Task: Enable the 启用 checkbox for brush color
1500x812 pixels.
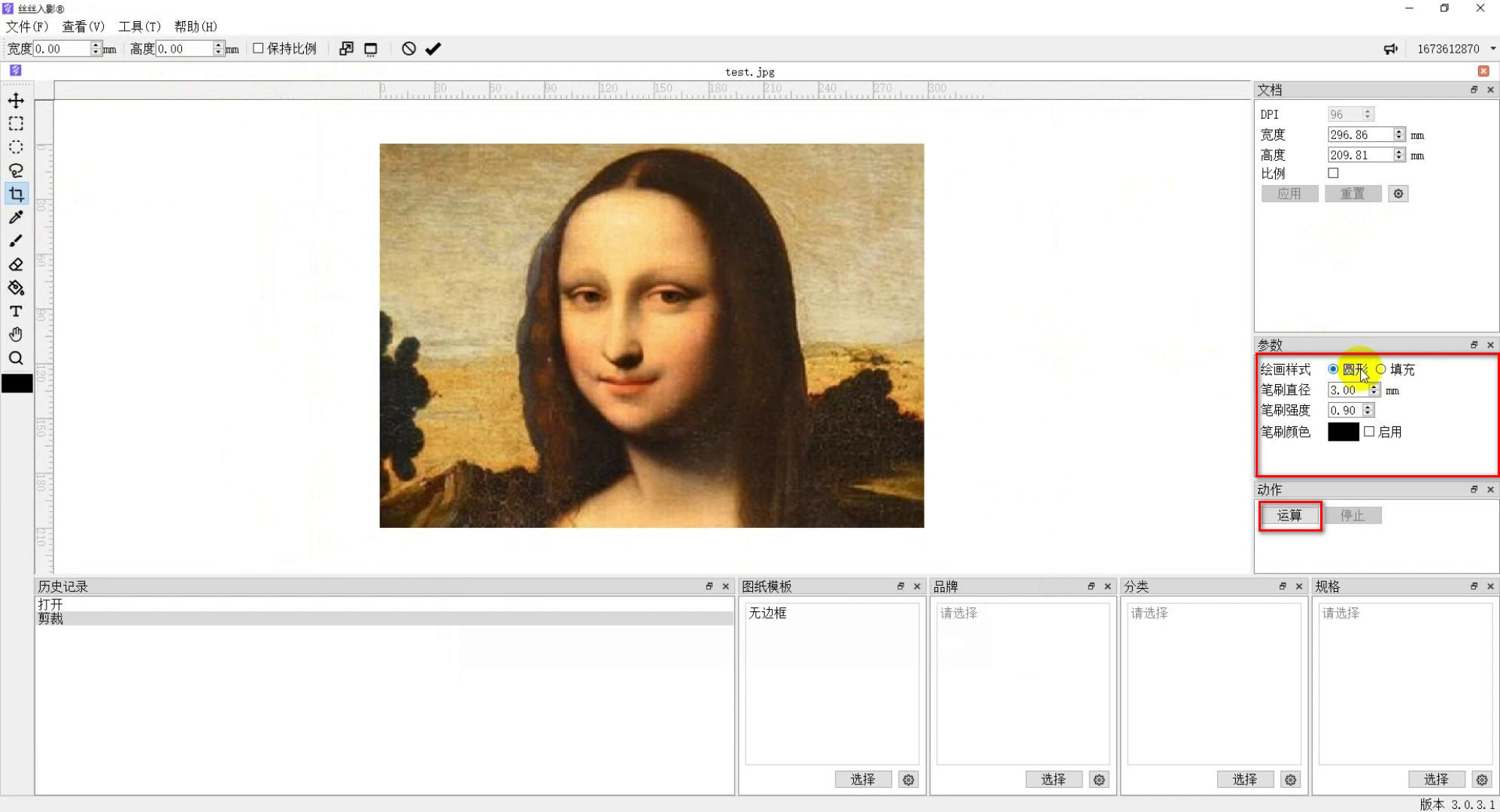Action: click(x=1369, y=432)
